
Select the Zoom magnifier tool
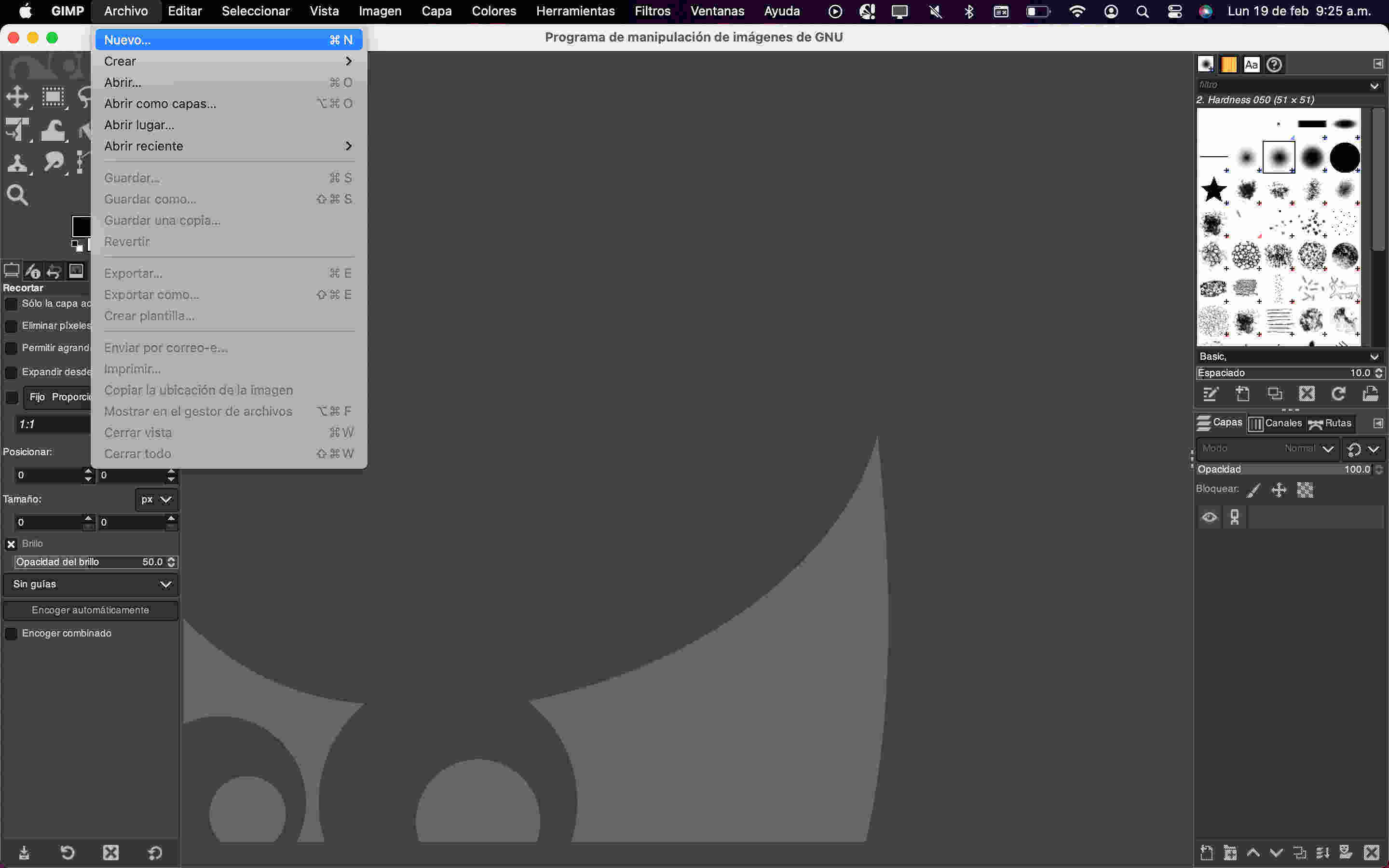(x=17, y=195)
